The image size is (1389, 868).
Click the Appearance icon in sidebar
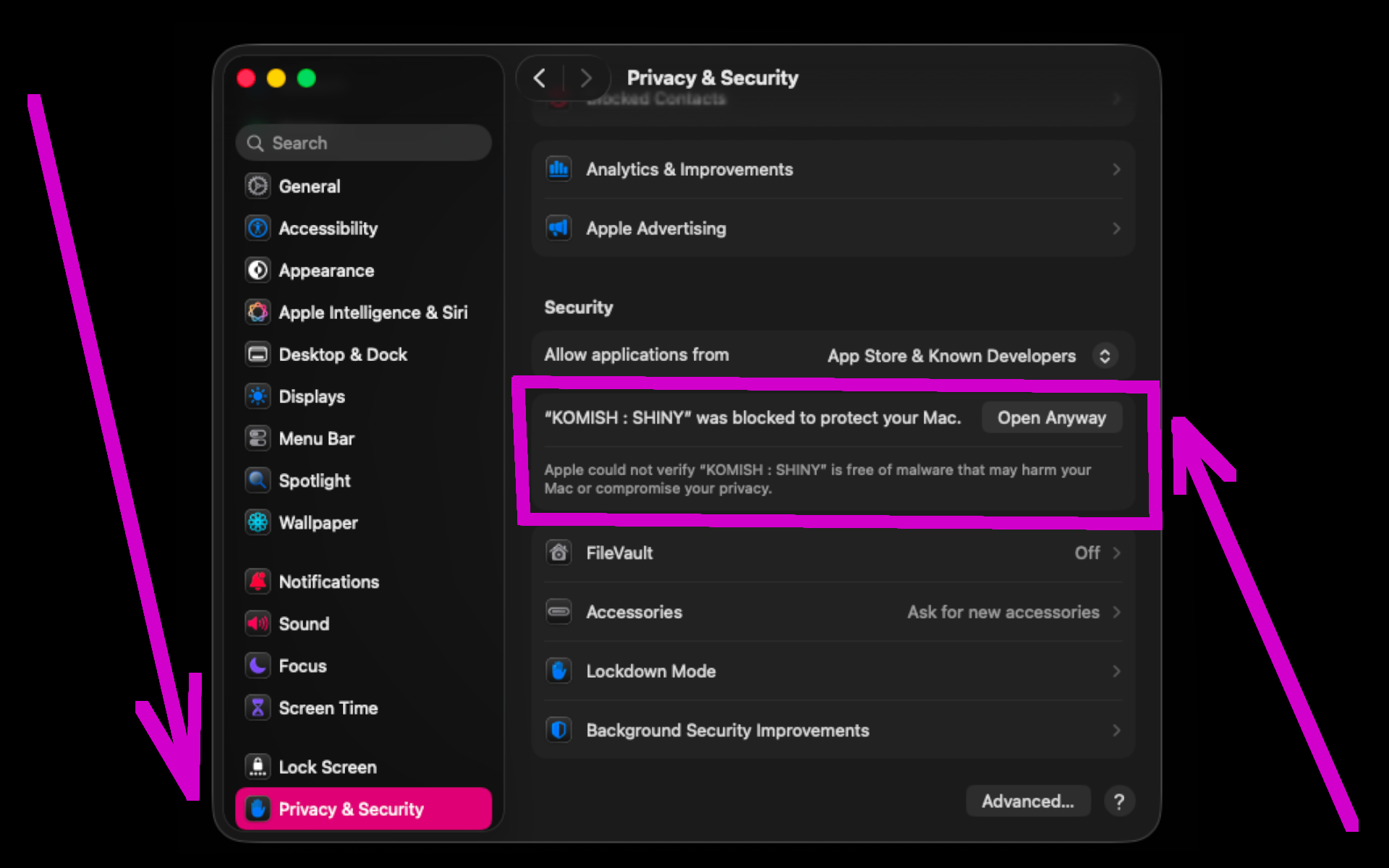pos(258,270)
